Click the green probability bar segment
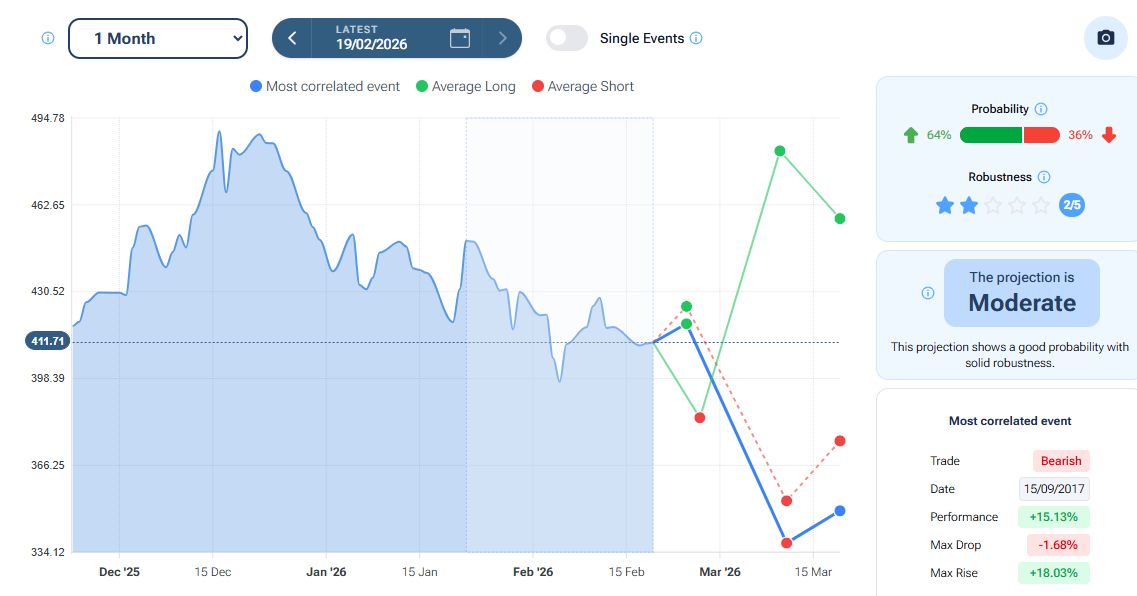The image size is (1137, 596). point(990,135)
